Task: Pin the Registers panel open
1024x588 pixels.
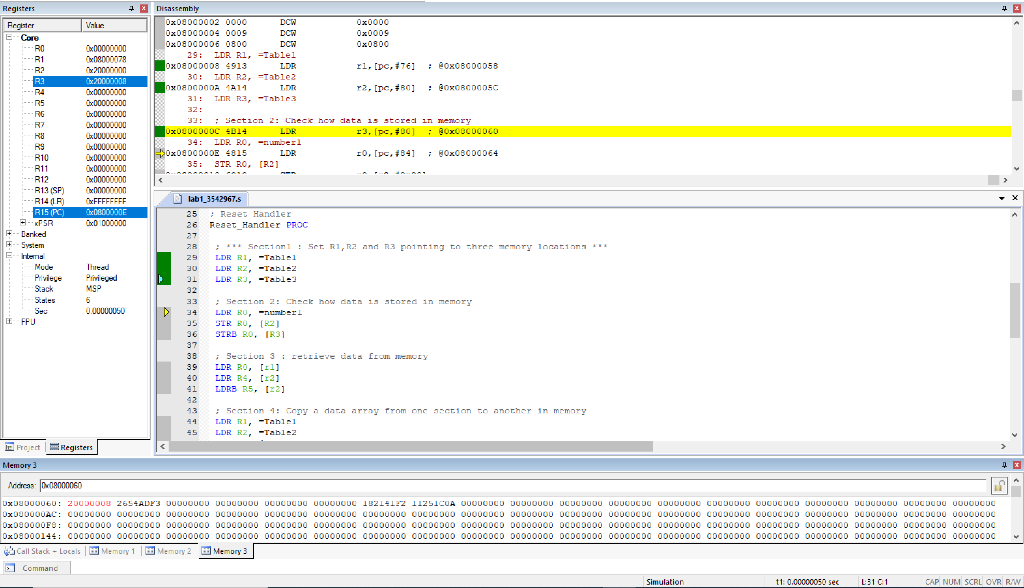Action: tap(131, 8)
